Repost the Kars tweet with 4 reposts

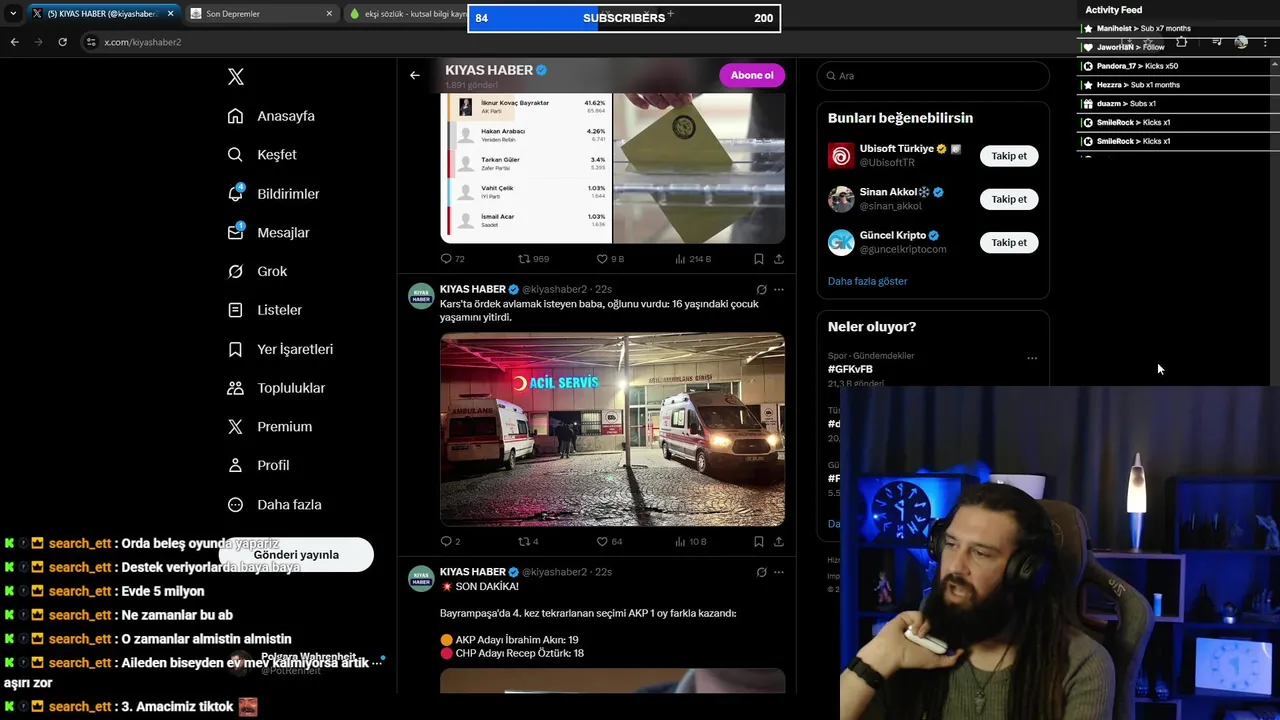pyautogui.click(x=528, y=542)
